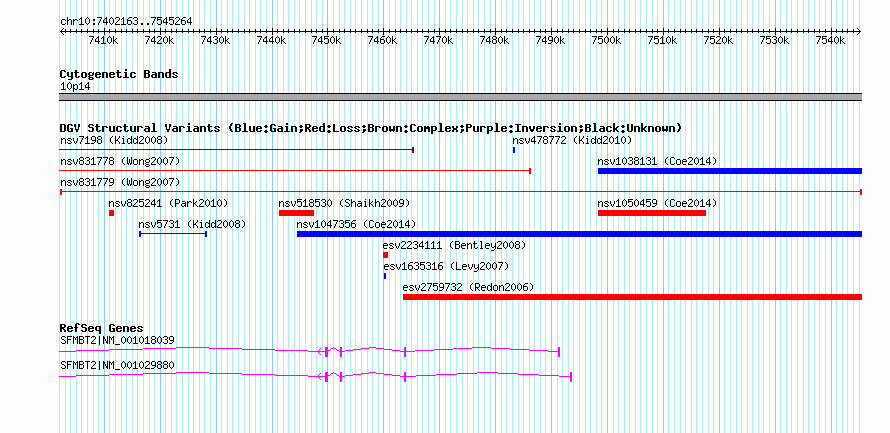Click the SFMBT2 NM_001018039 gene track line
The width and height of the screenshot is (890, 433).
point(310,351)
